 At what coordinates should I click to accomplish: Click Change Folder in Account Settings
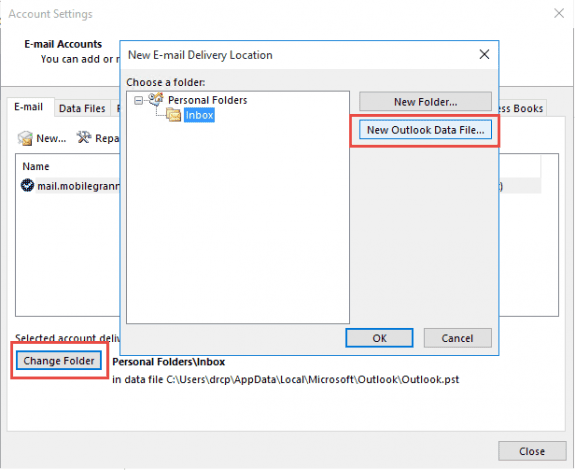click(59, 361)
